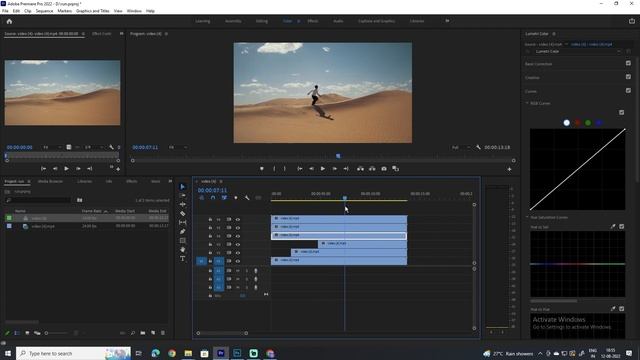Select the Type tool
The image size is (640, 360).
[182, 258]
